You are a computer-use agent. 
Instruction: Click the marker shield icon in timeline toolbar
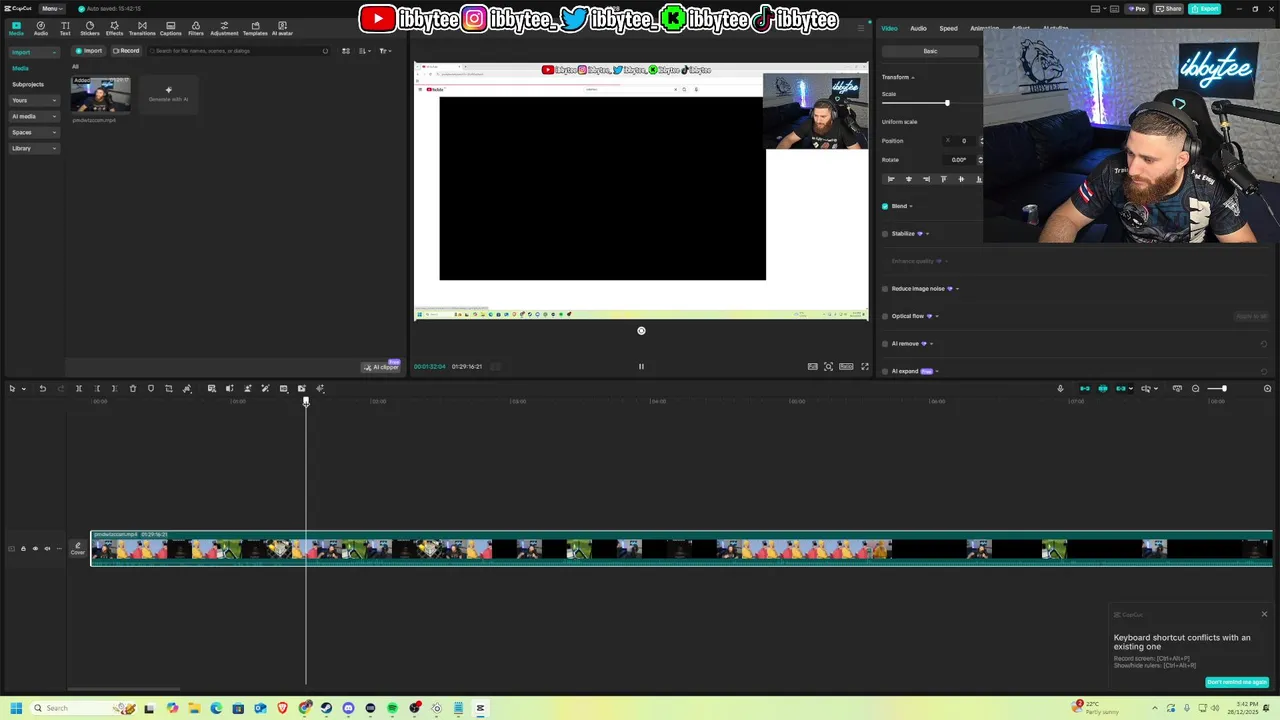(151, 389)
